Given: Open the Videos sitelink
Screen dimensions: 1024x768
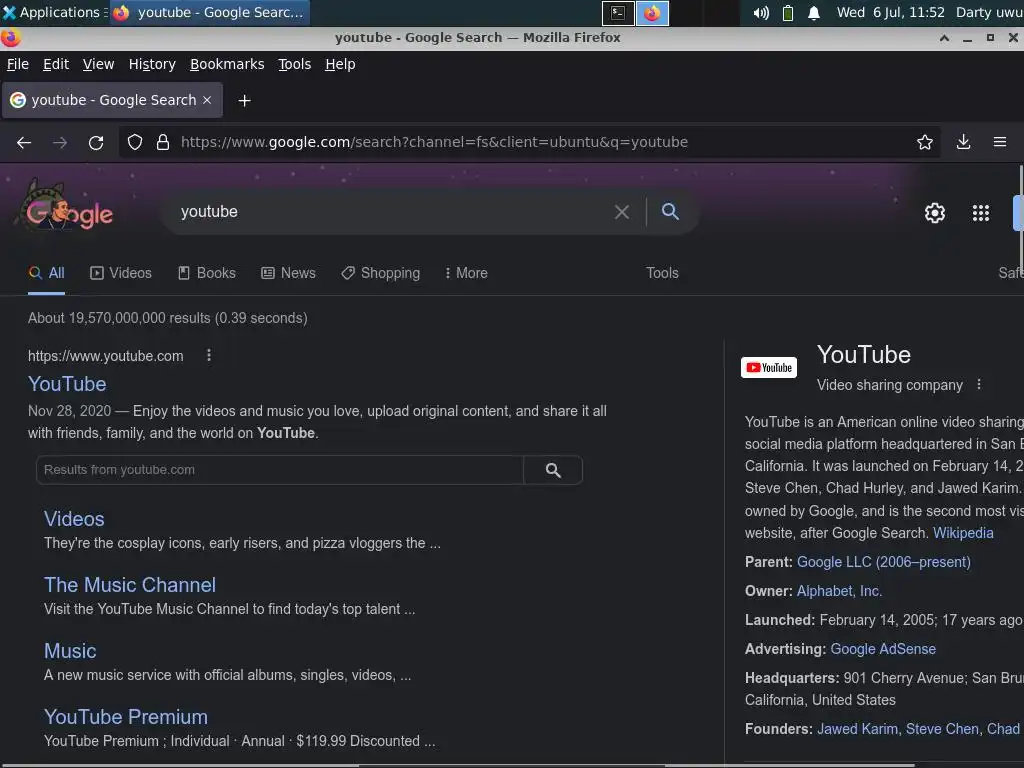Looking at the screenshot, I should 74,519.
